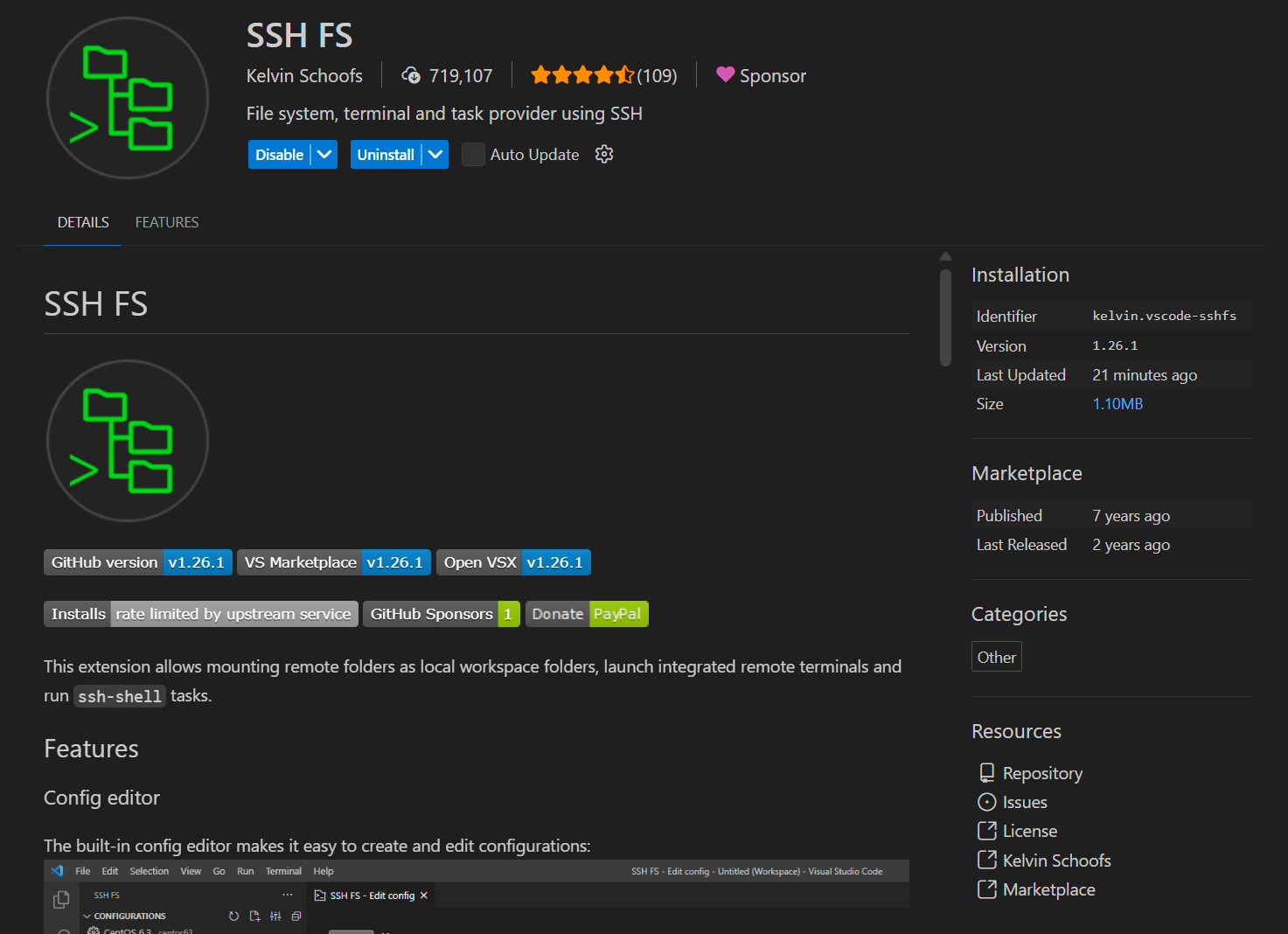Click the 'Features' heading in the readme
The image size is (1288, 934).
coord(91,749)
